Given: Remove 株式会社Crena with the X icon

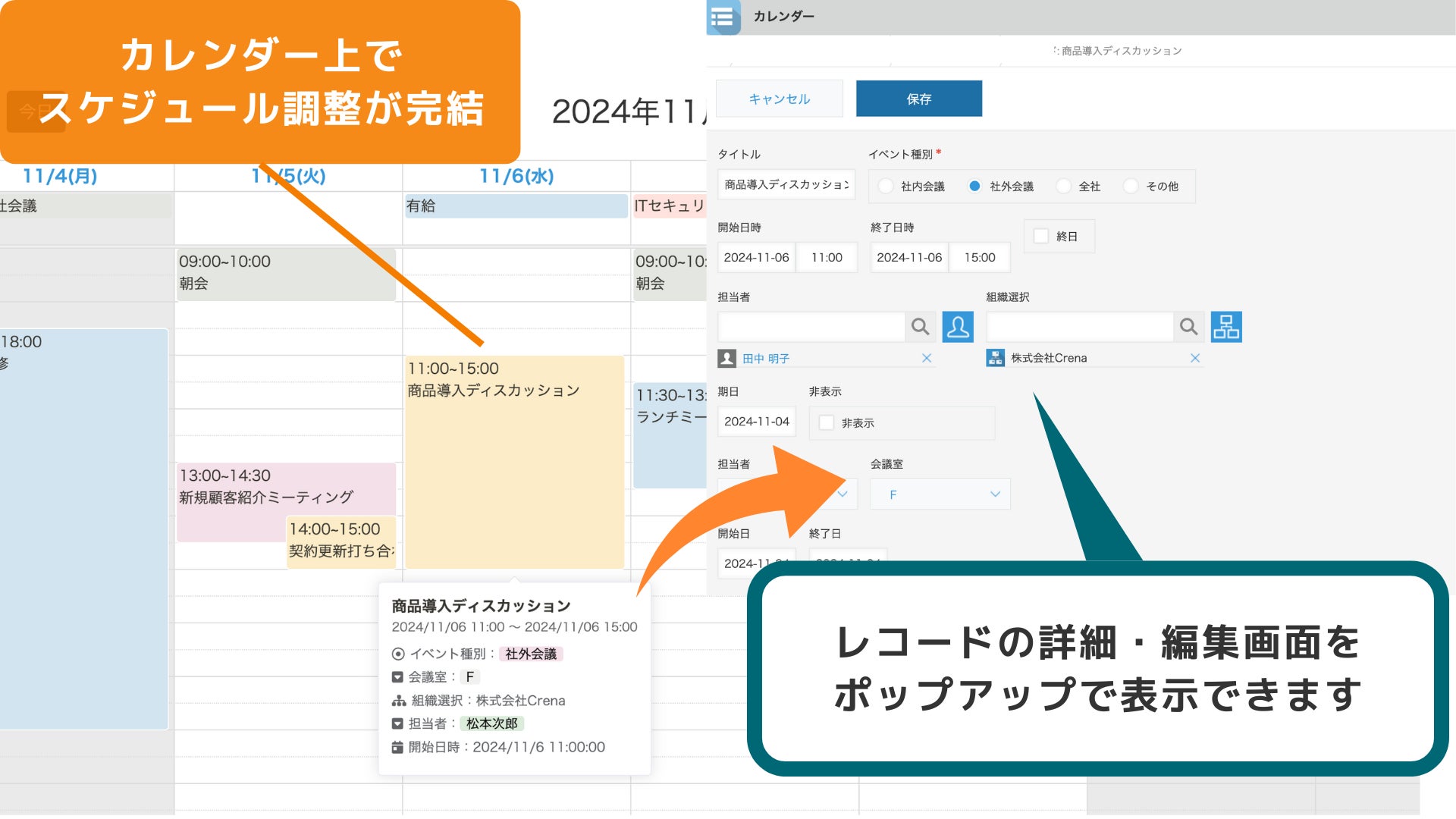Looking at the screenshot, I should pos(1195,358).
